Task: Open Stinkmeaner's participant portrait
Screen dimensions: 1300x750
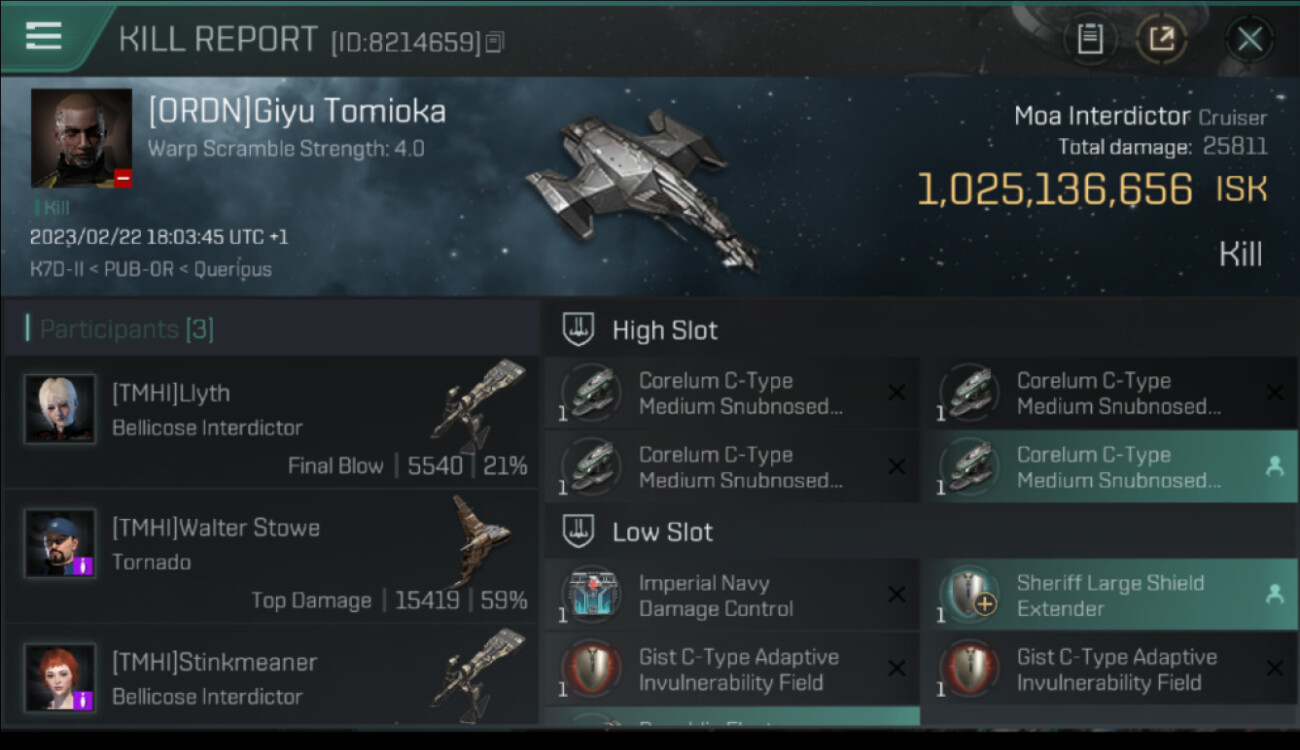Action: [x=60, y=677]
